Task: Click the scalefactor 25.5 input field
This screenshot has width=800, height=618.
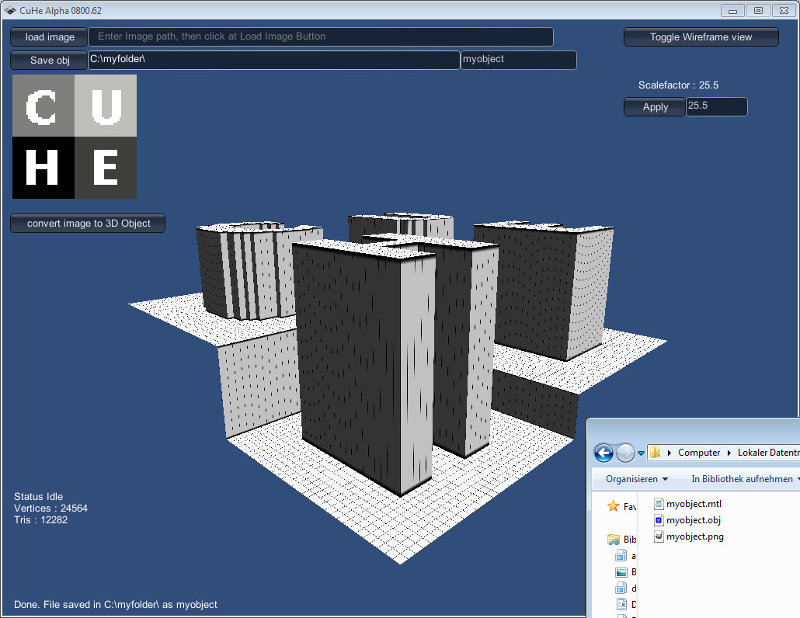Action: pos(716,107)
